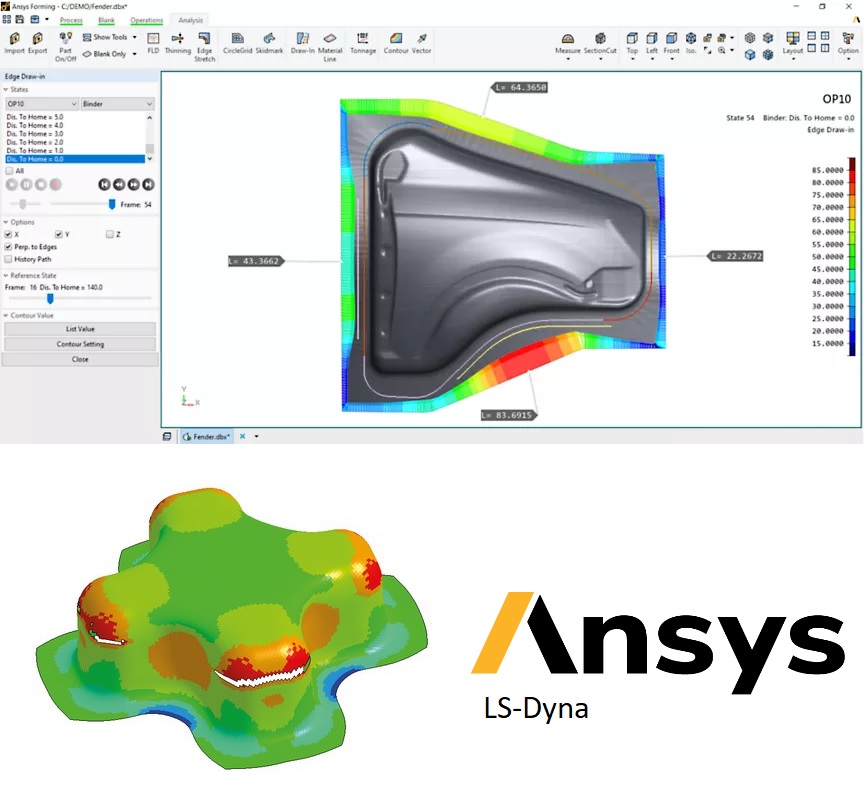Uncheck the X direction checkbox
The width and height of the screenshot is (866, 806).
tap(8, 234)
